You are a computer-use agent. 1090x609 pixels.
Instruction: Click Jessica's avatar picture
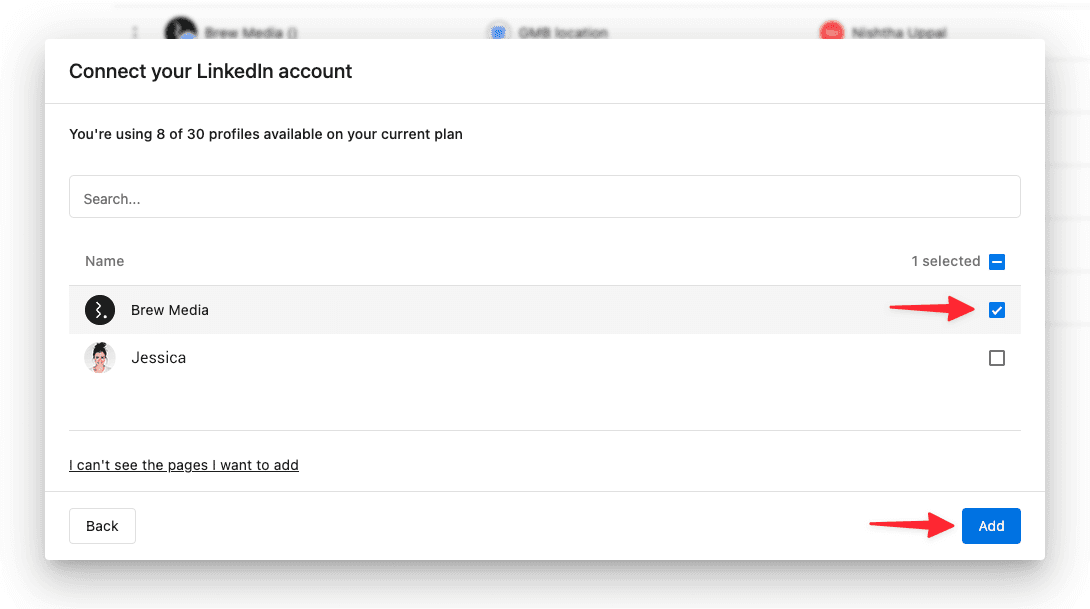[99, 358]
